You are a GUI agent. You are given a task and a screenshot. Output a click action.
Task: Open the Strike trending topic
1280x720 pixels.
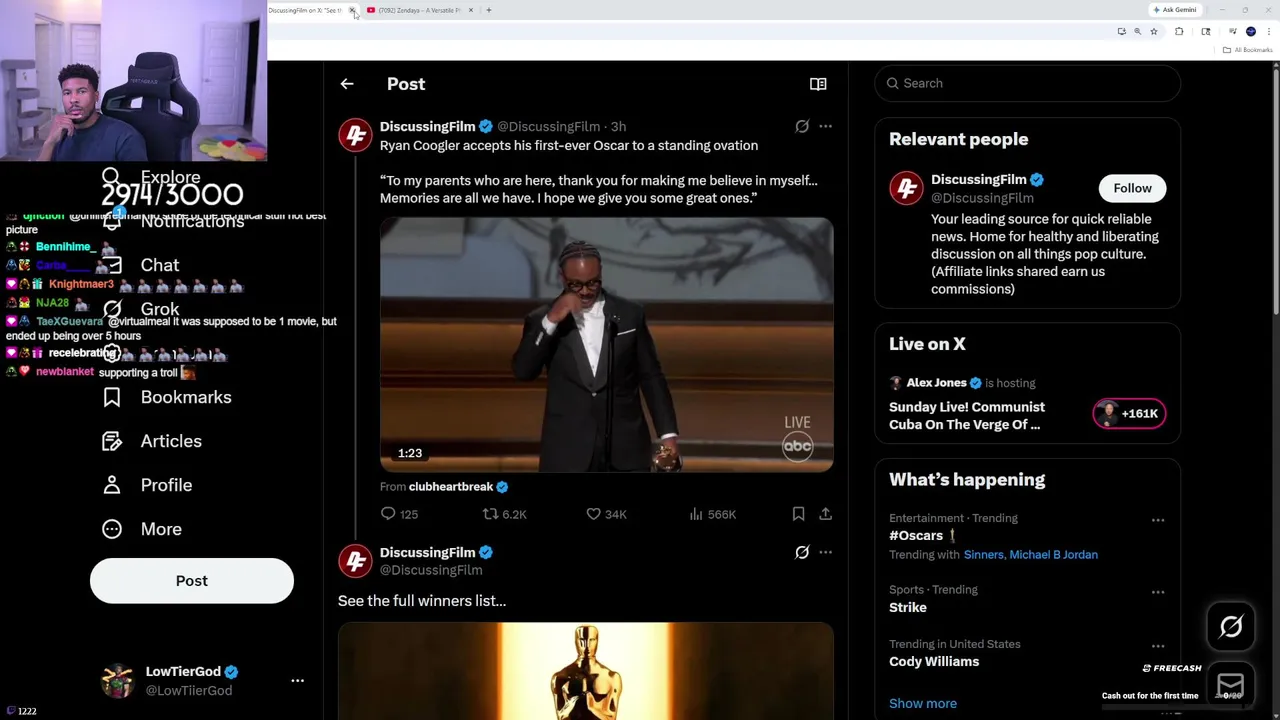point(908,608)
